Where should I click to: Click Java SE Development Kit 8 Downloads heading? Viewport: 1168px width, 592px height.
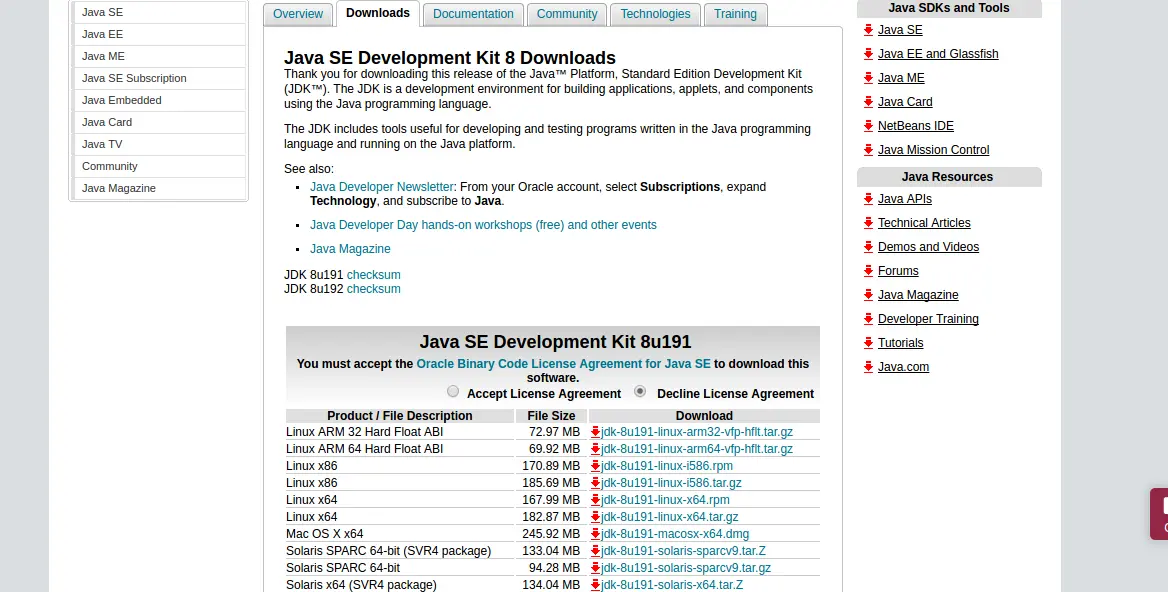(450, 58)
